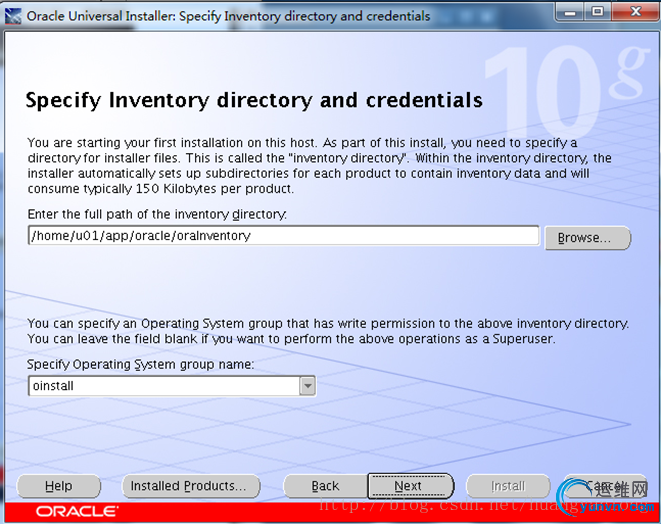
Task: Maximize the installer window
Action: point(597,13)
